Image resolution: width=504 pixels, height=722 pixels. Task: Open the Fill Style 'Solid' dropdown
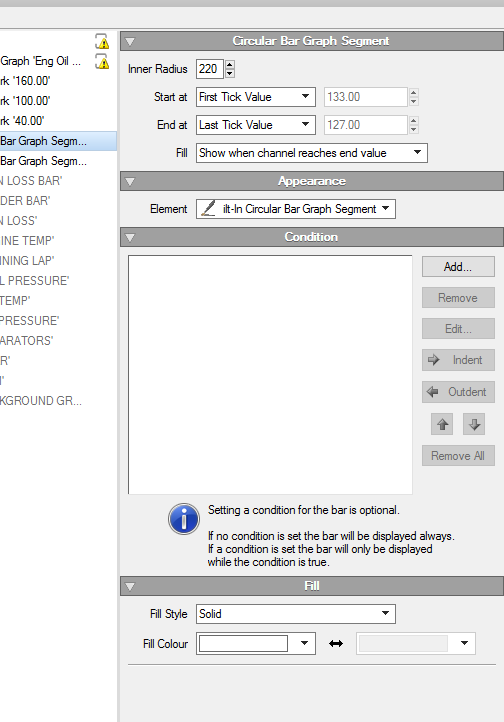click(x=295, y=614)
